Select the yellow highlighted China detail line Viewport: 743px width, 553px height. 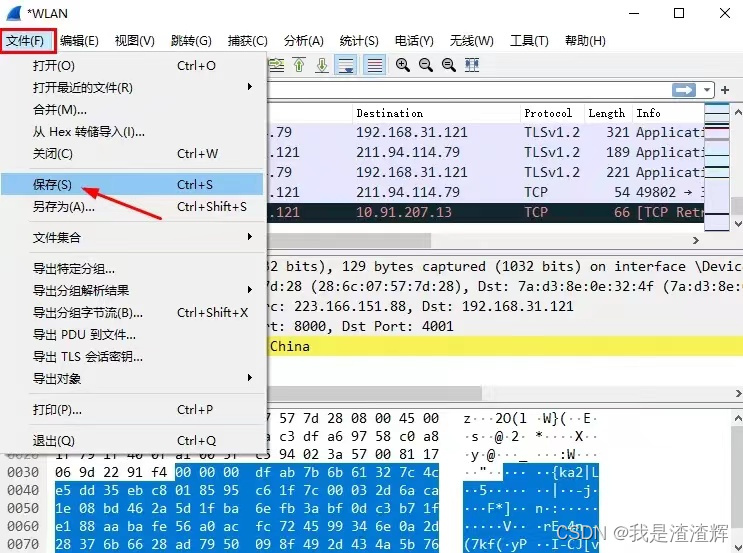(x=505, y=346)
